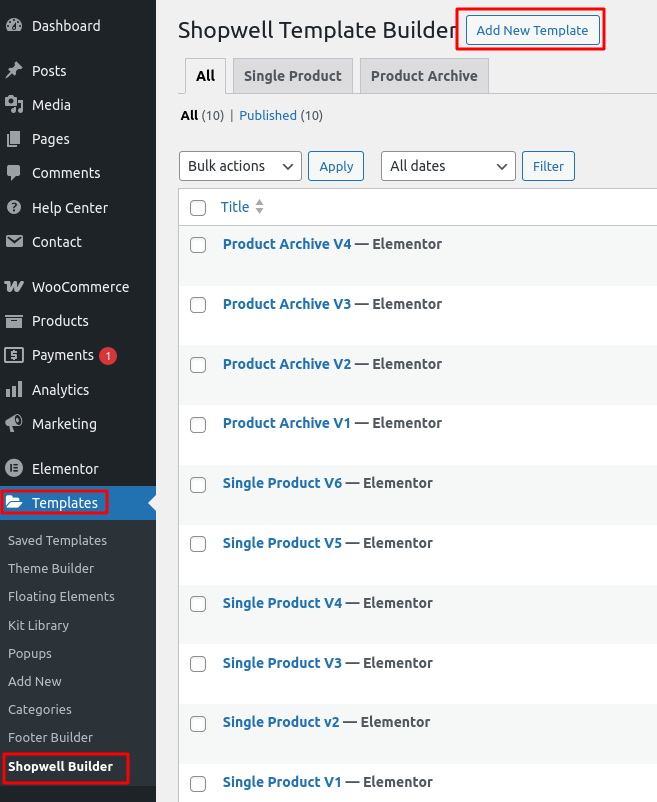Open Single Product V4 template

(282, 603)
